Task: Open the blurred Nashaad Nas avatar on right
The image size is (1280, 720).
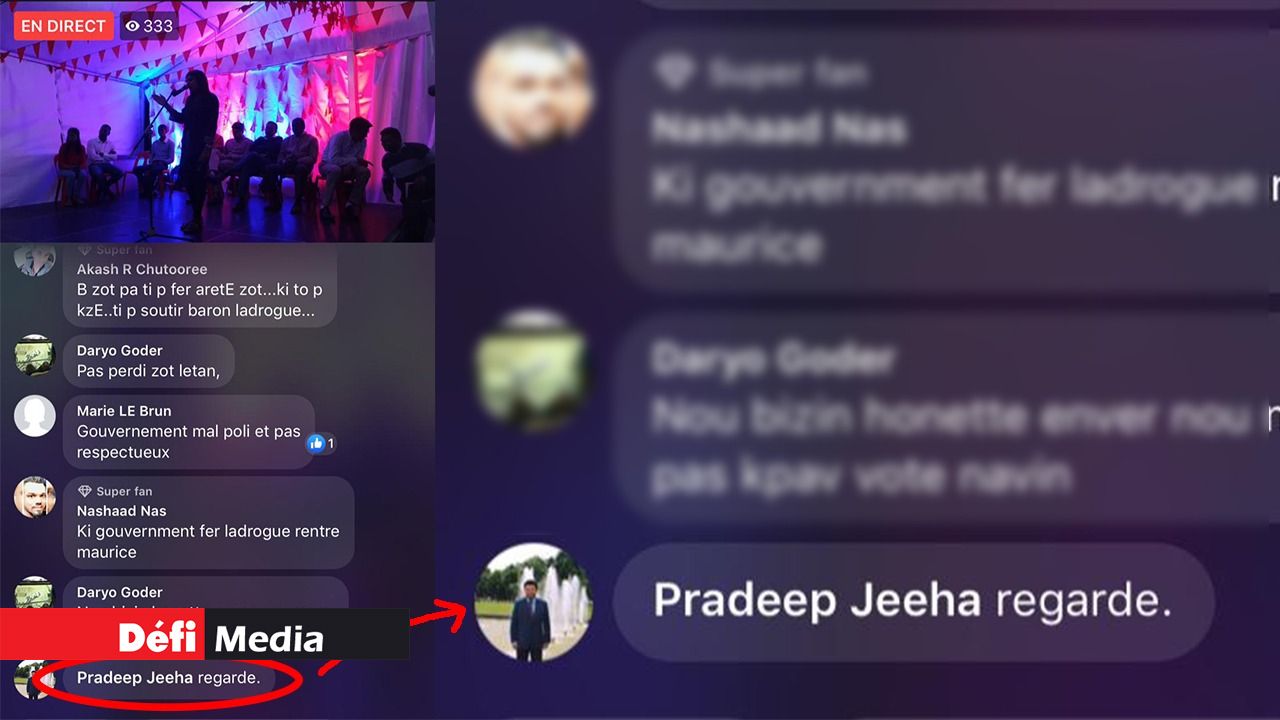Action: (533, 88)
